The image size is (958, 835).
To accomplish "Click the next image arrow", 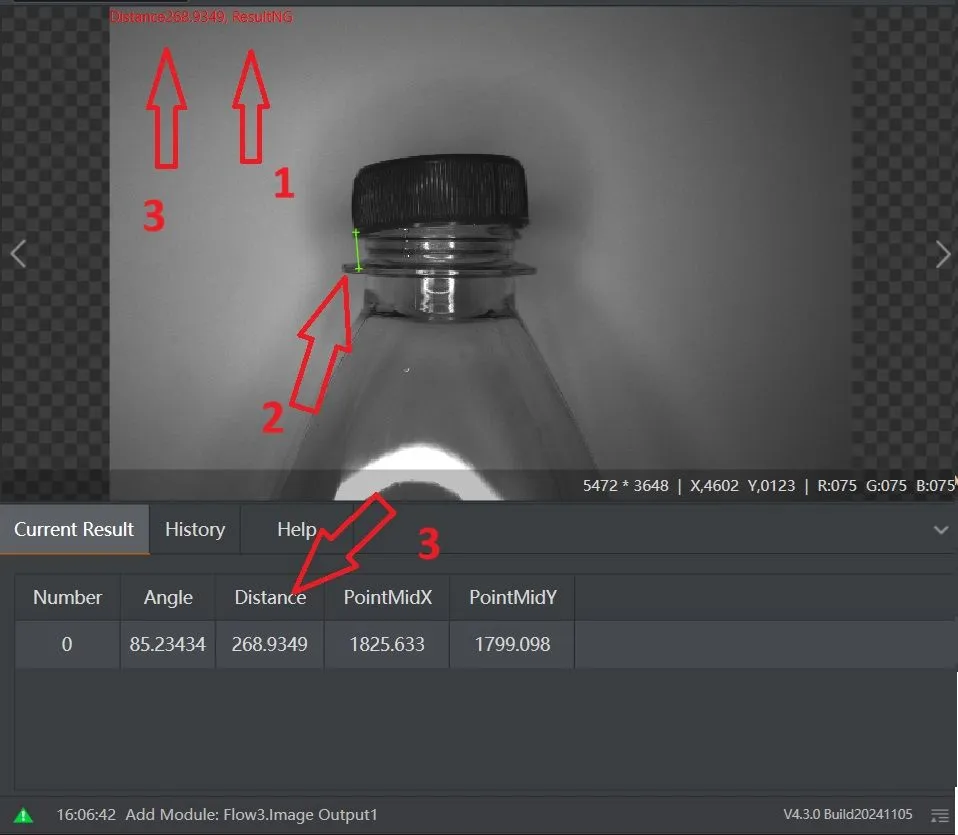I will tap(942, 254).
